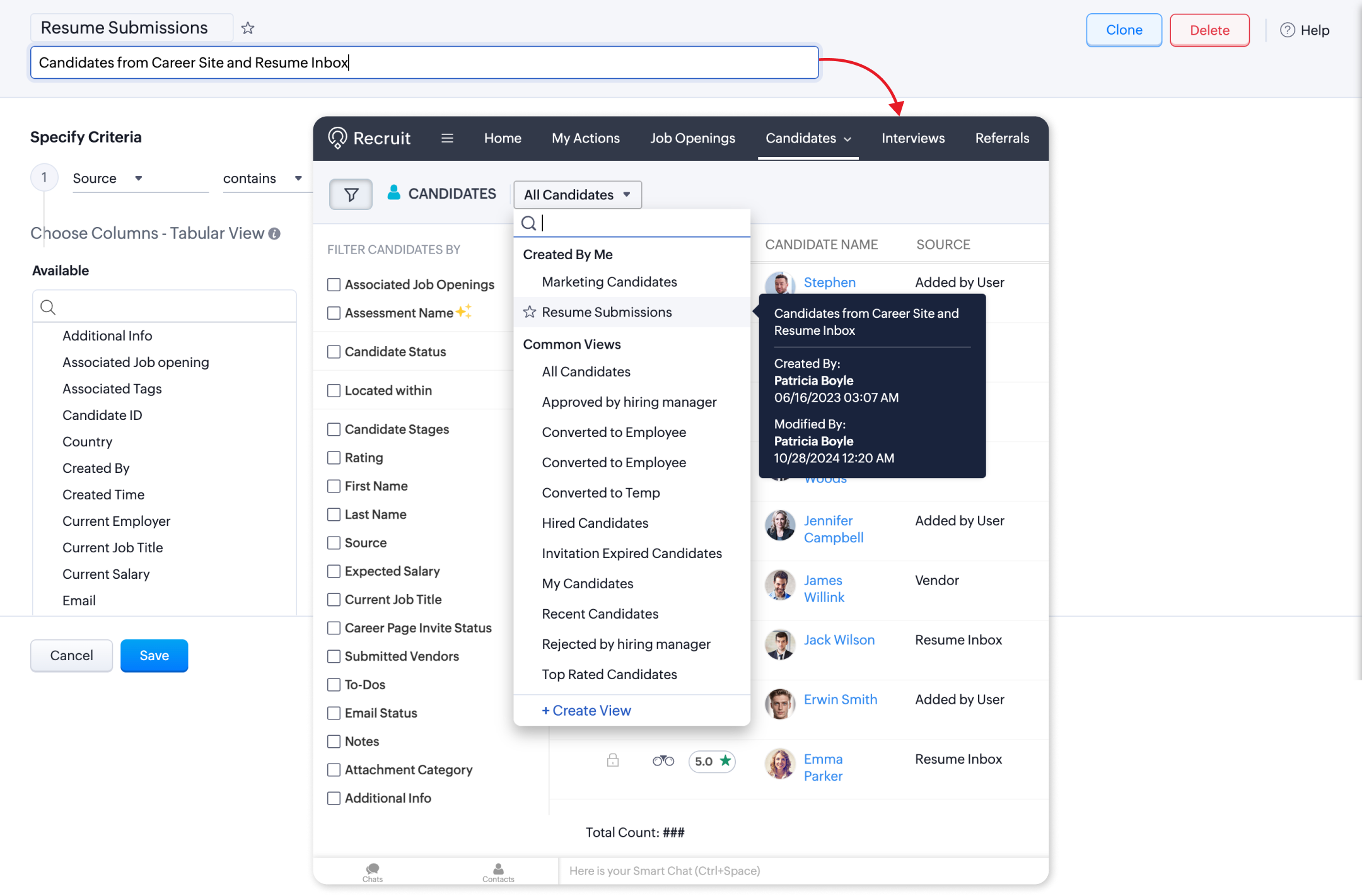Image resolution: width=1362 pixels, height=896 pixels.
Task: Click the favorite star next to Resume Submissions title
Action: (248, 28)
